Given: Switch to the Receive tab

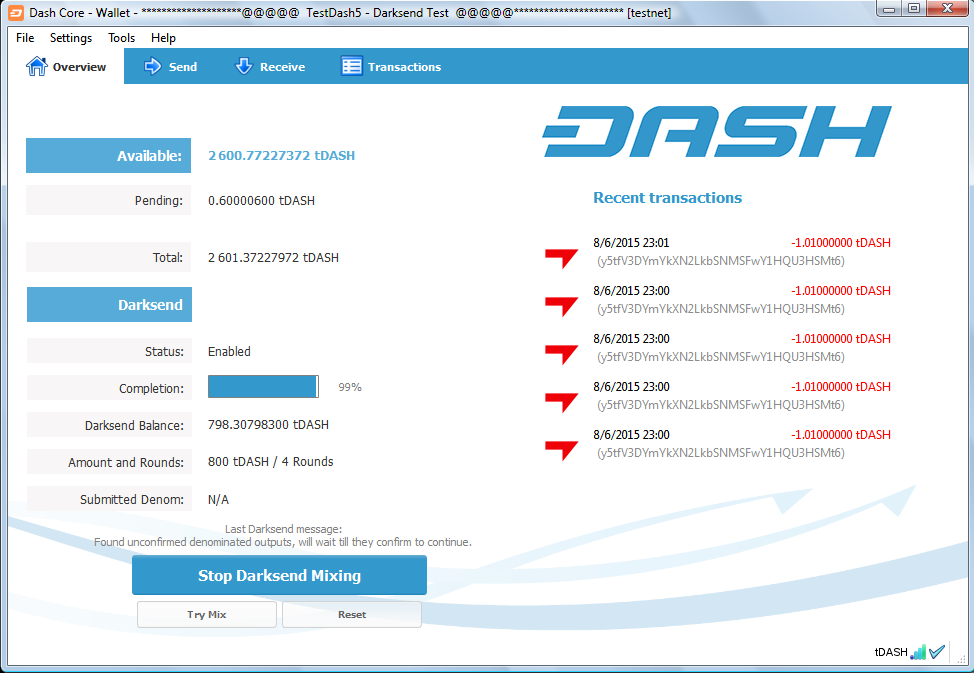Looking at the screenshot, I should [x=270, y=66].
